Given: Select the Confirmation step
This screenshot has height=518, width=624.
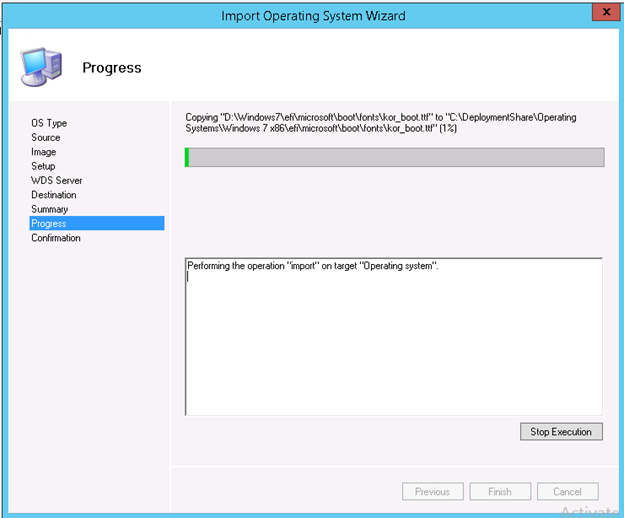Looking at the screenshot, I should 56,238.
